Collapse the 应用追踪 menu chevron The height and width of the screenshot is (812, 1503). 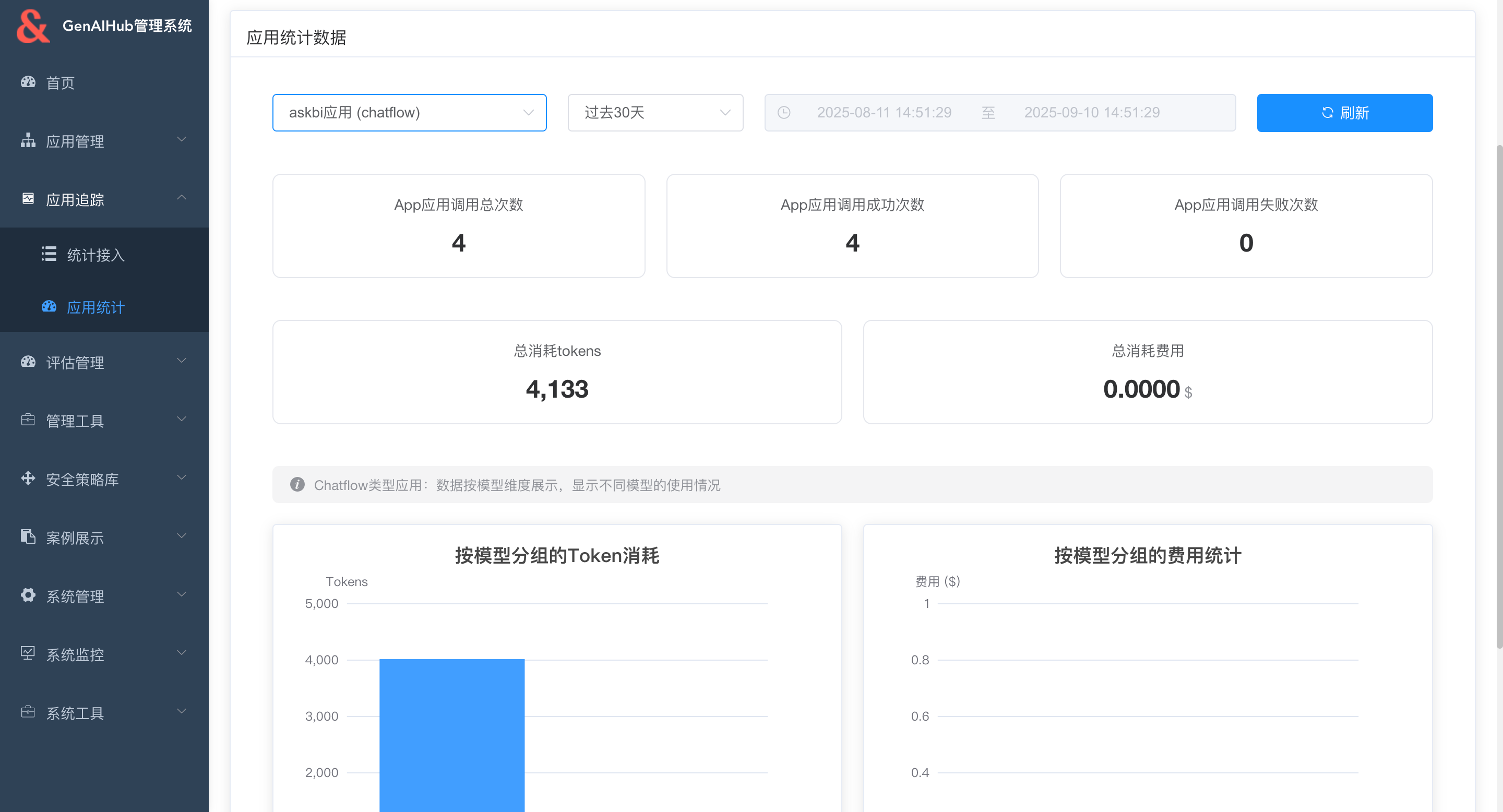(182, 198)
